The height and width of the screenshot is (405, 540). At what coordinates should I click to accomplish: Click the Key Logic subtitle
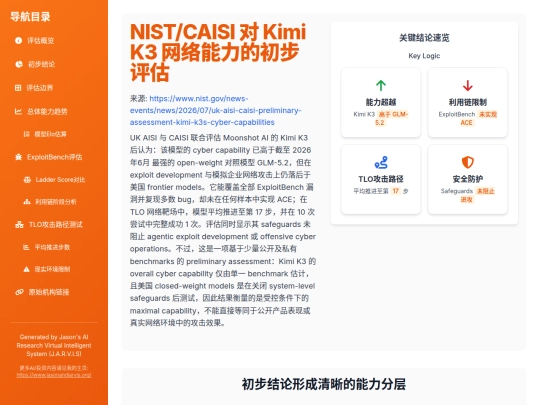tap(424, 56)
